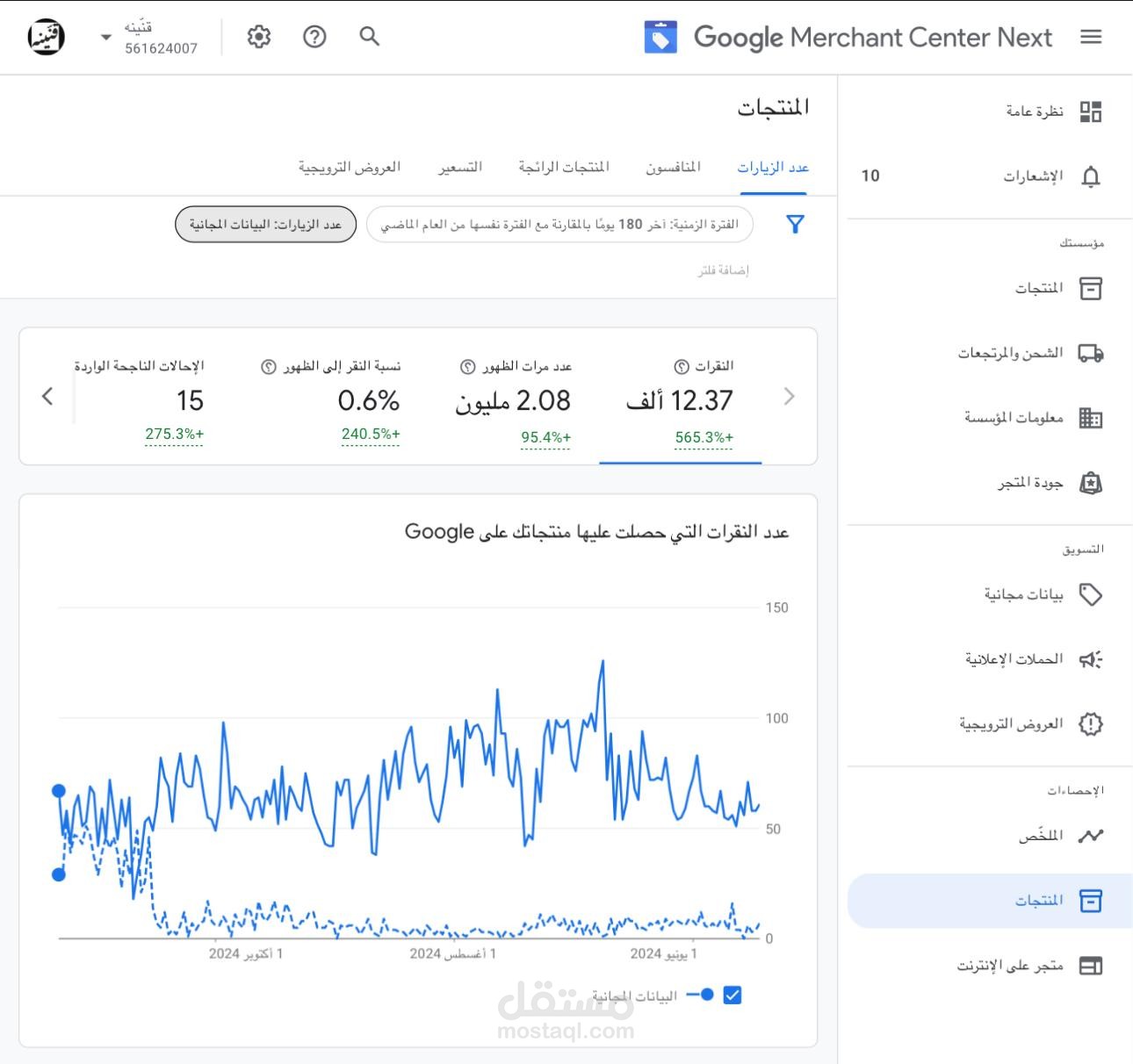This screenshot has width=1133, height=1064.
Task: Click the online store icon
Action: pos(1091,966)
